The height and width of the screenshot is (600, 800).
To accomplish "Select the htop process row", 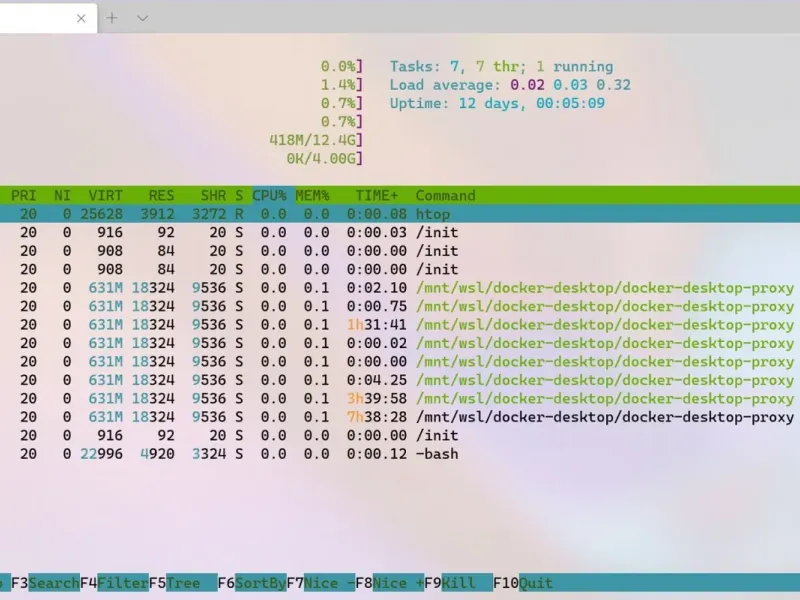I will point(400,214).
